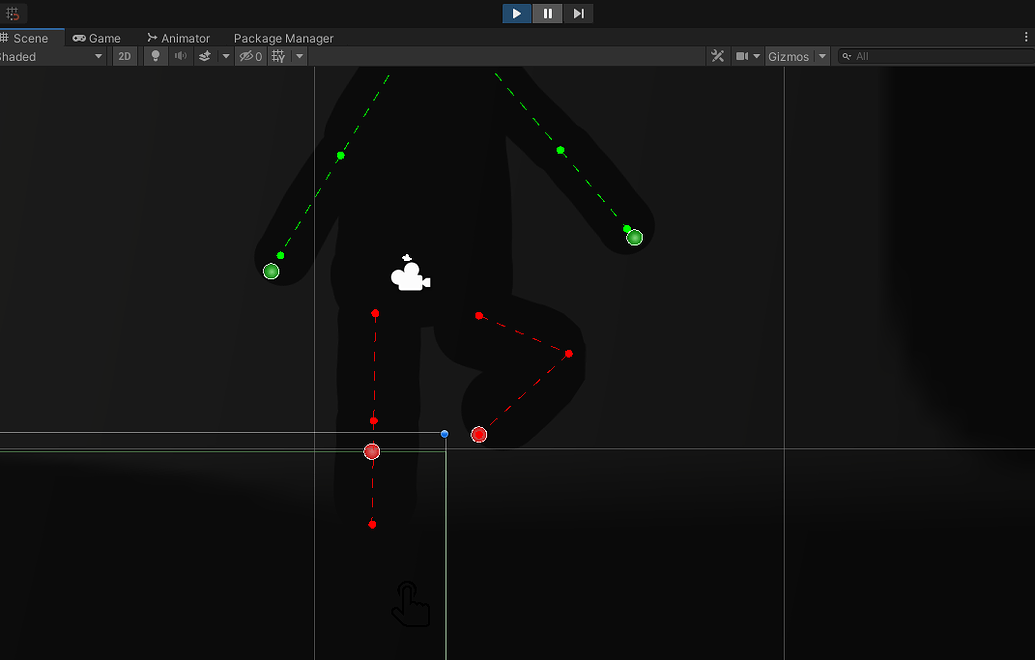This screenshot has width=1035, height=660.
Task: Select the scene lighting bulb icon
Action: (x=155, y=56)
